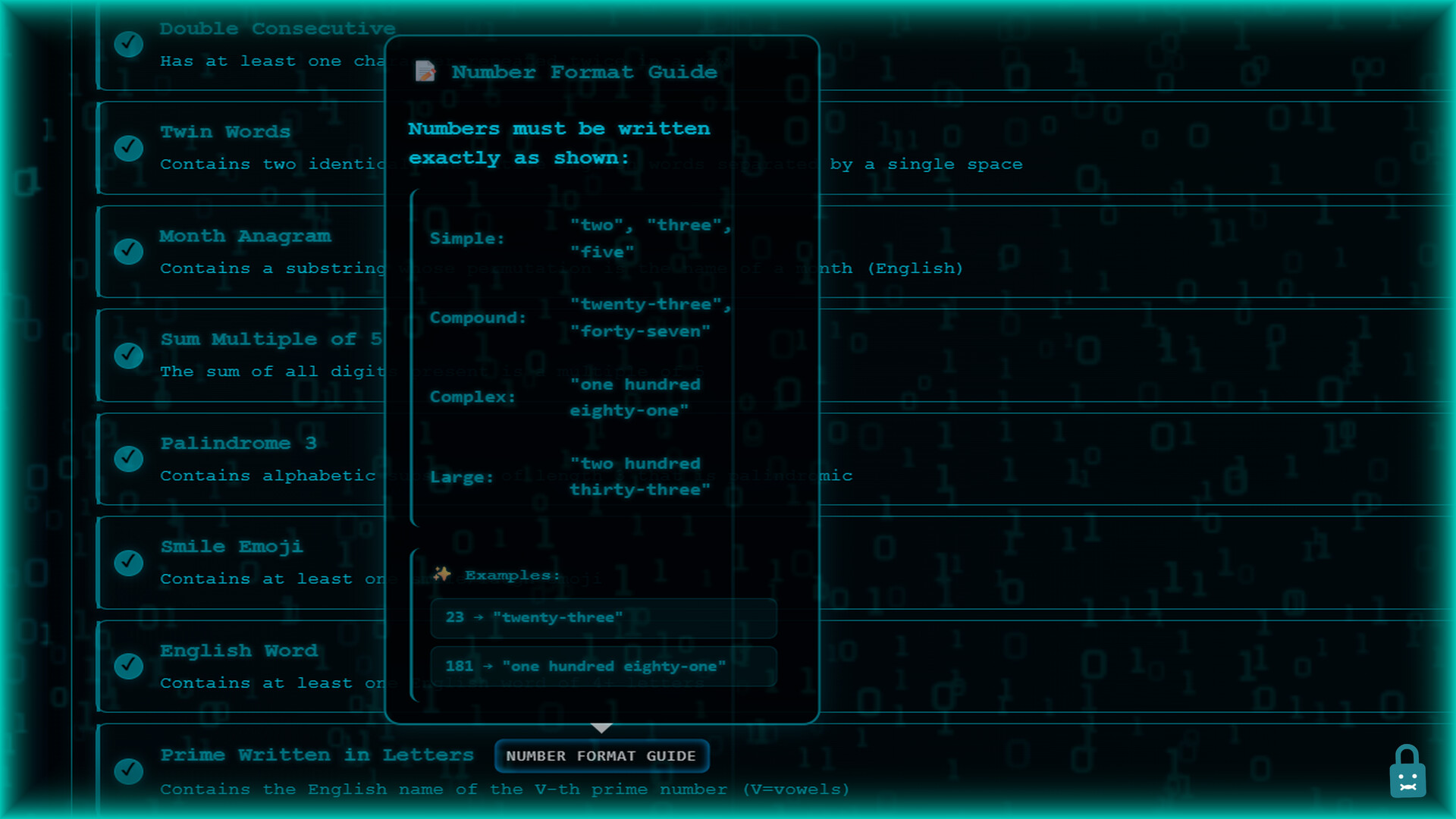This screenshot has height=819, width=1456.
Task: Click the checkmark icon beside Smile Emoji
Action: click(x=128, y=563)
